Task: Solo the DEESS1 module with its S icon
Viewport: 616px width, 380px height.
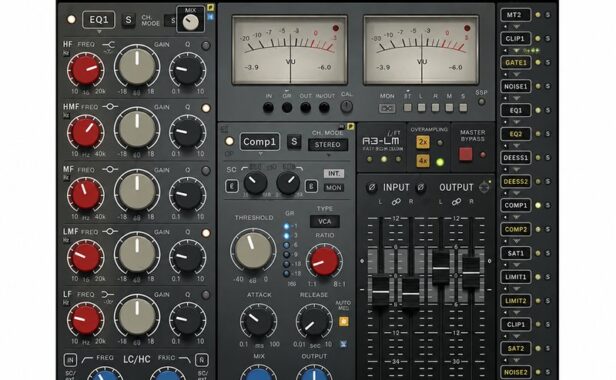Action: (x=548, y=158)
